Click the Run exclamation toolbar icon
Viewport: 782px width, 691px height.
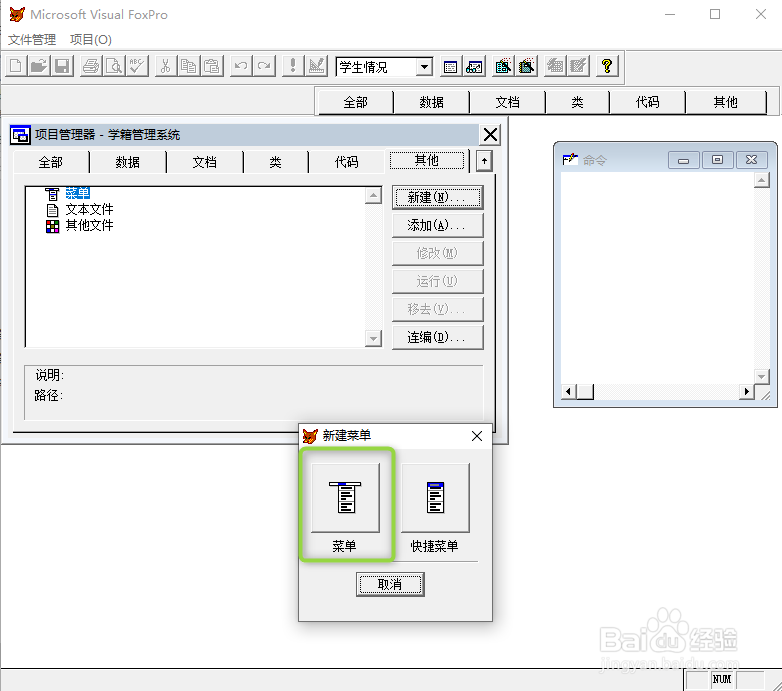293,66
